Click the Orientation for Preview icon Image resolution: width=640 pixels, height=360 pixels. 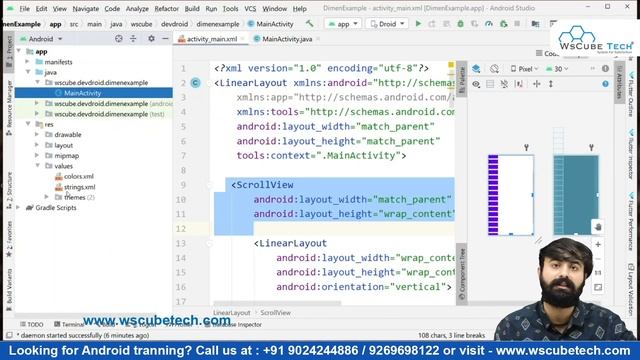(x=494, y=69)
